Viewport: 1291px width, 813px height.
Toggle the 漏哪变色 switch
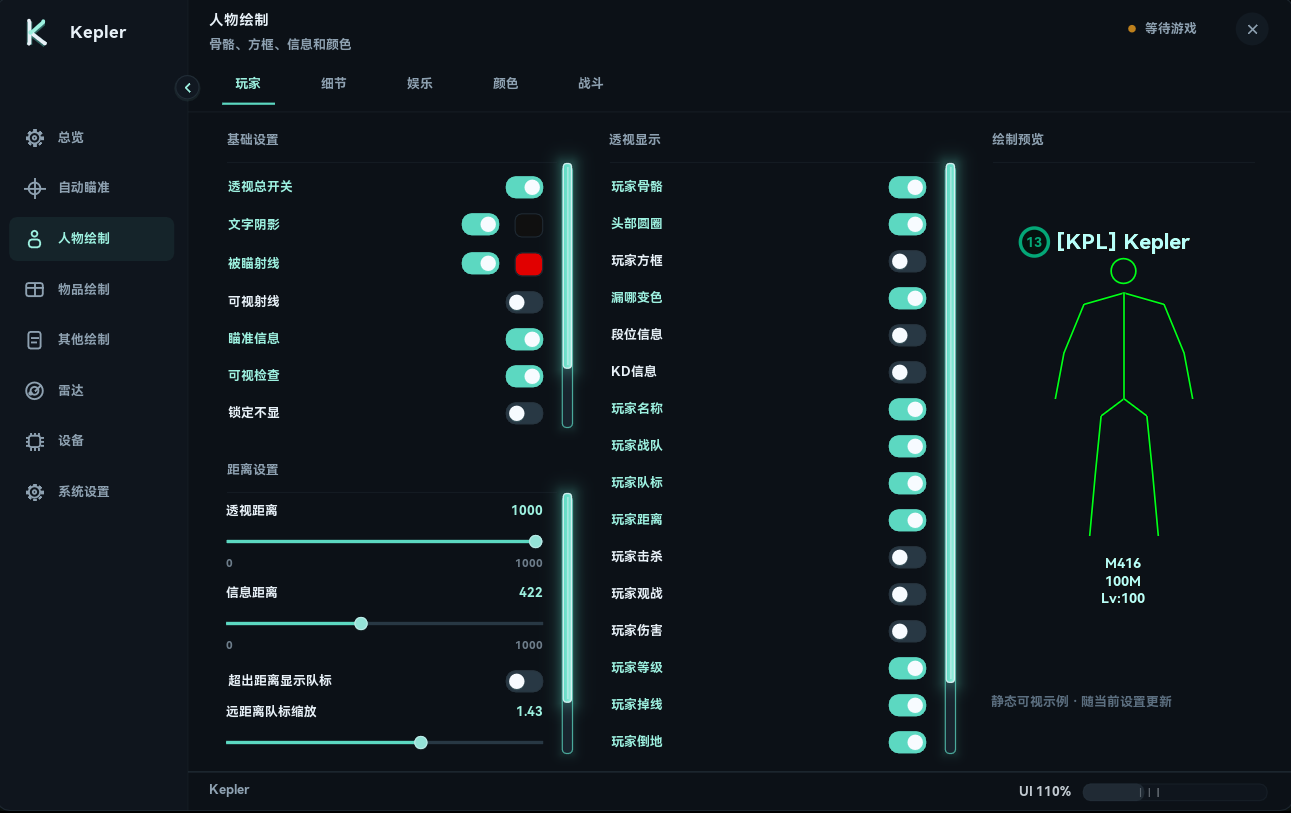point(907,298)
